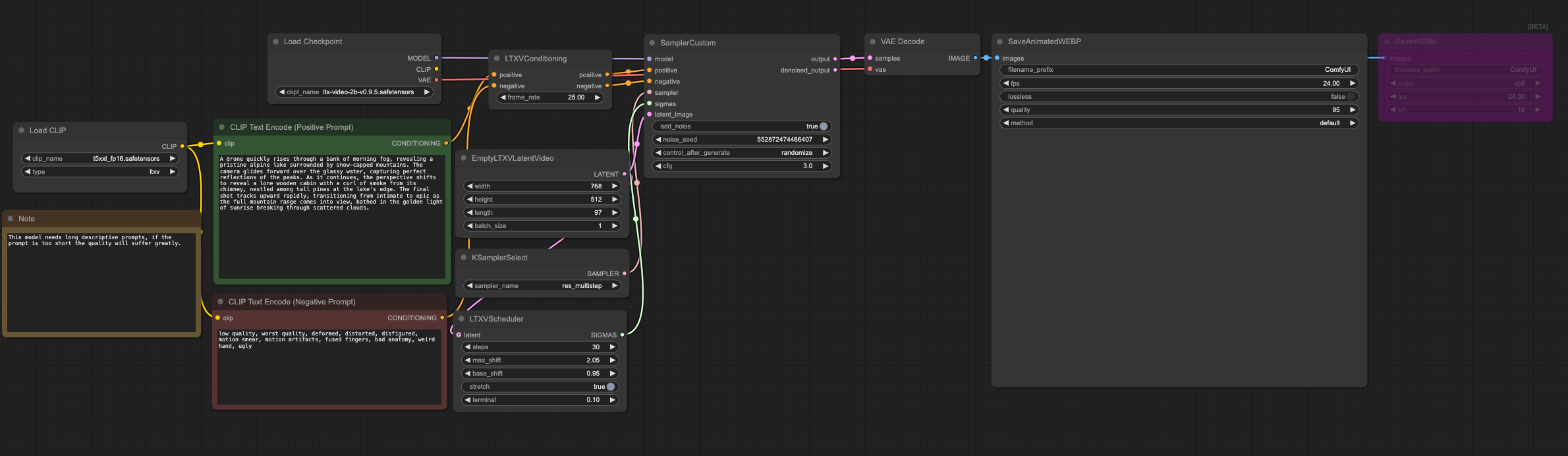This screenshot has height=456, width=1568.
Task: Click the SAMPLER output socket of KSamplerSelect
Action: click(625, 273)
